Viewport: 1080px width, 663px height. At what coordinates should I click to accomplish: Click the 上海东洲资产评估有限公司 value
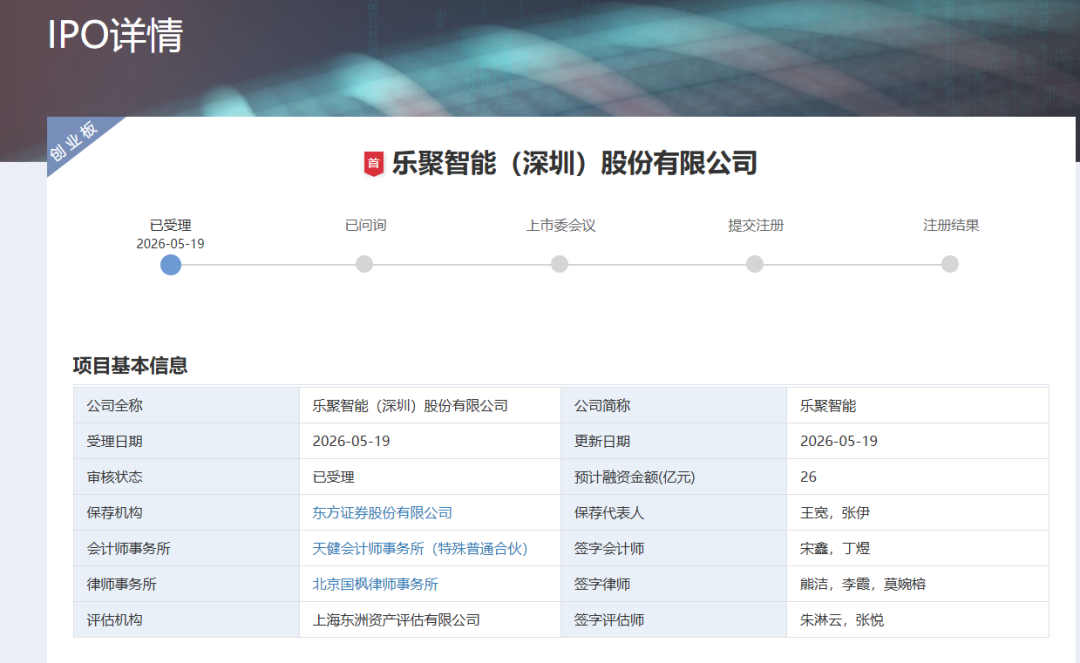396,620
